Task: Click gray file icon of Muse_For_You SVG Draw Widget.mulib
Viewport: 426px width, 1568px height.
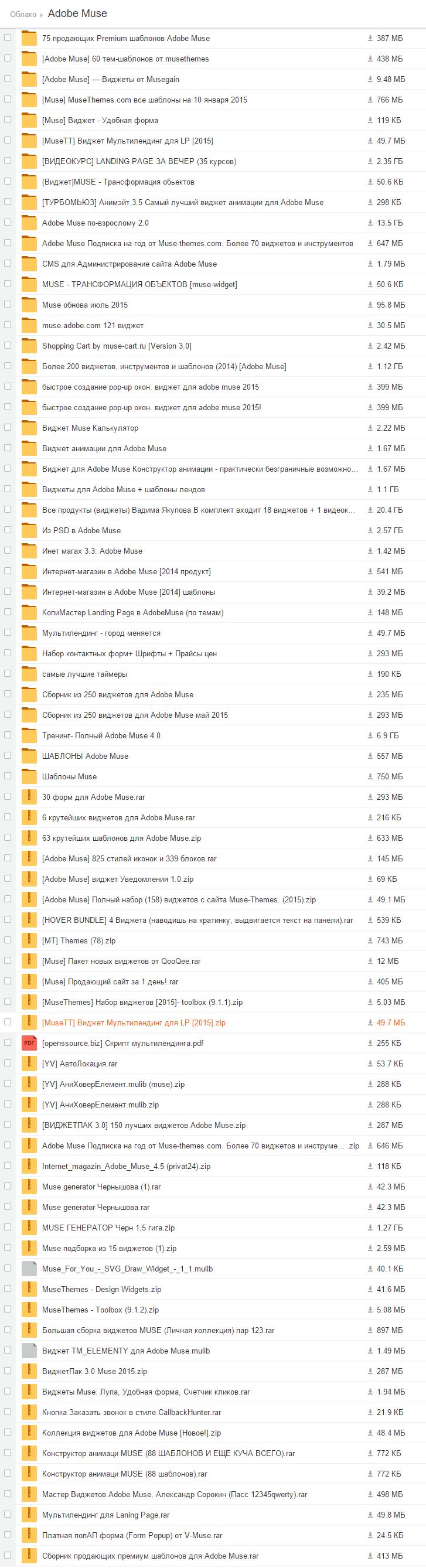Action: pos(29,1269)
